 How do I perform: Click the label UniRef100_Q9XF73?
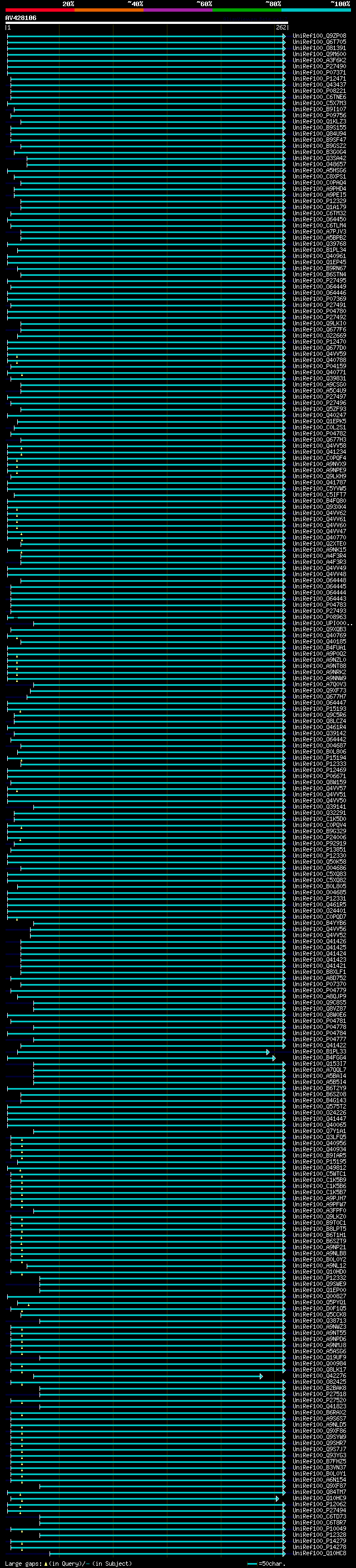point(319,691)
